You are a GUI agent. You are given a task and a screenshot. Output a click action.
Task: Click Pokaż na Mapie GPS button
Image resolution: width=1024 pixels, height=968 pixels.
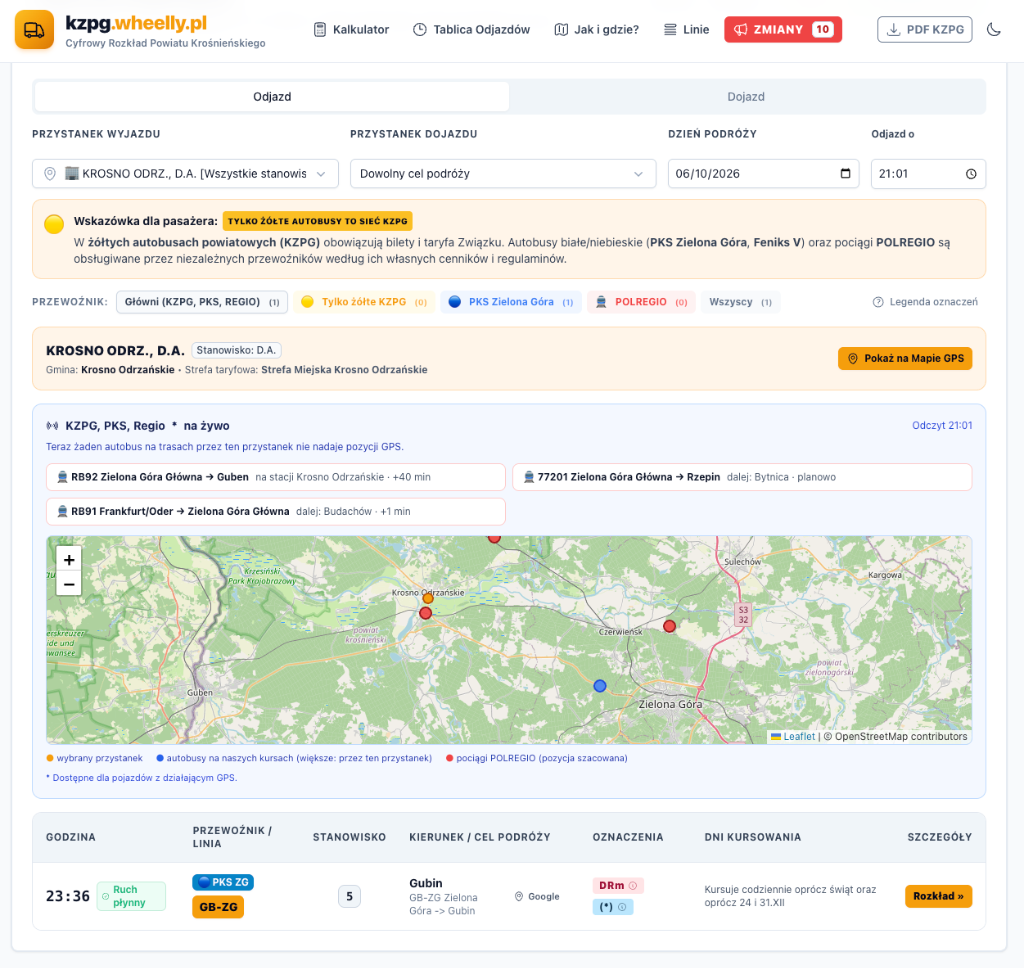click(905, 359)
